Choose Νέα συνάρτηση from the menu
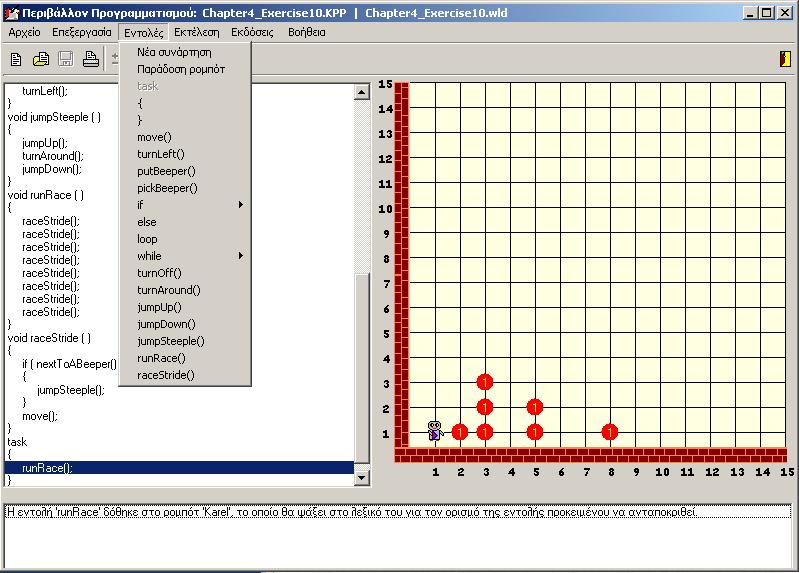 pyautogui.click(x=185, y=52)
